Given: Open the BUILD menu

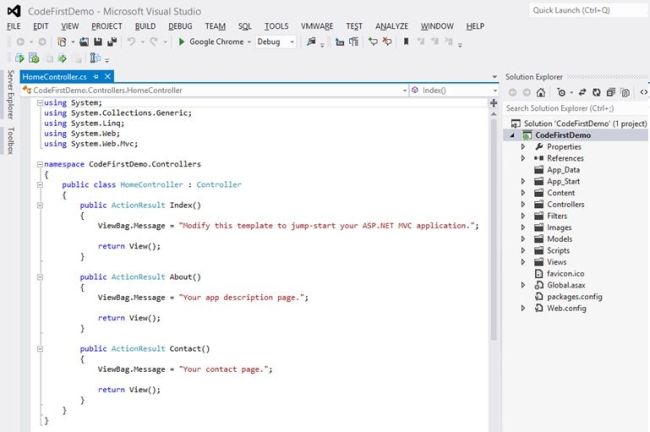Looking at the screenshot, I should (145, 26).
